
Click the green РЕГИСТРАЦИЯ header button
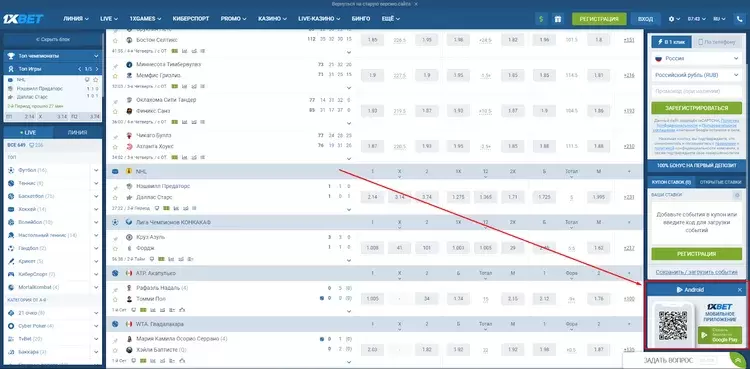(599, 19)
